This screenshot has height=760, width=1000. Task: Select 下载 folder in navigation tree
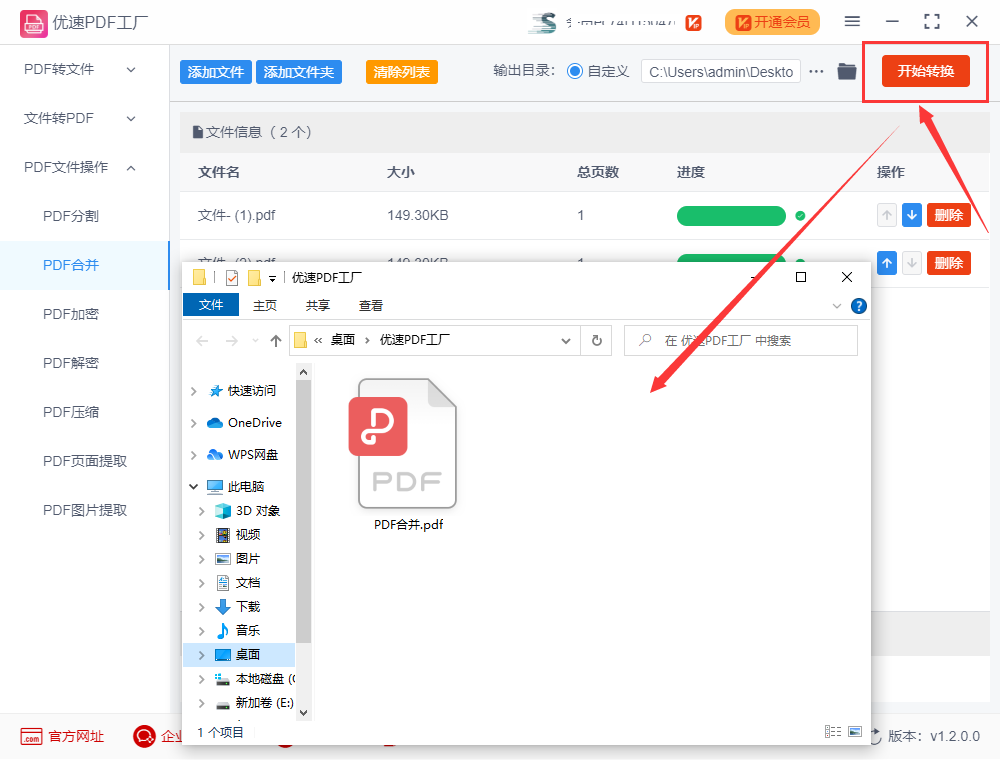(x=238, y=606)
